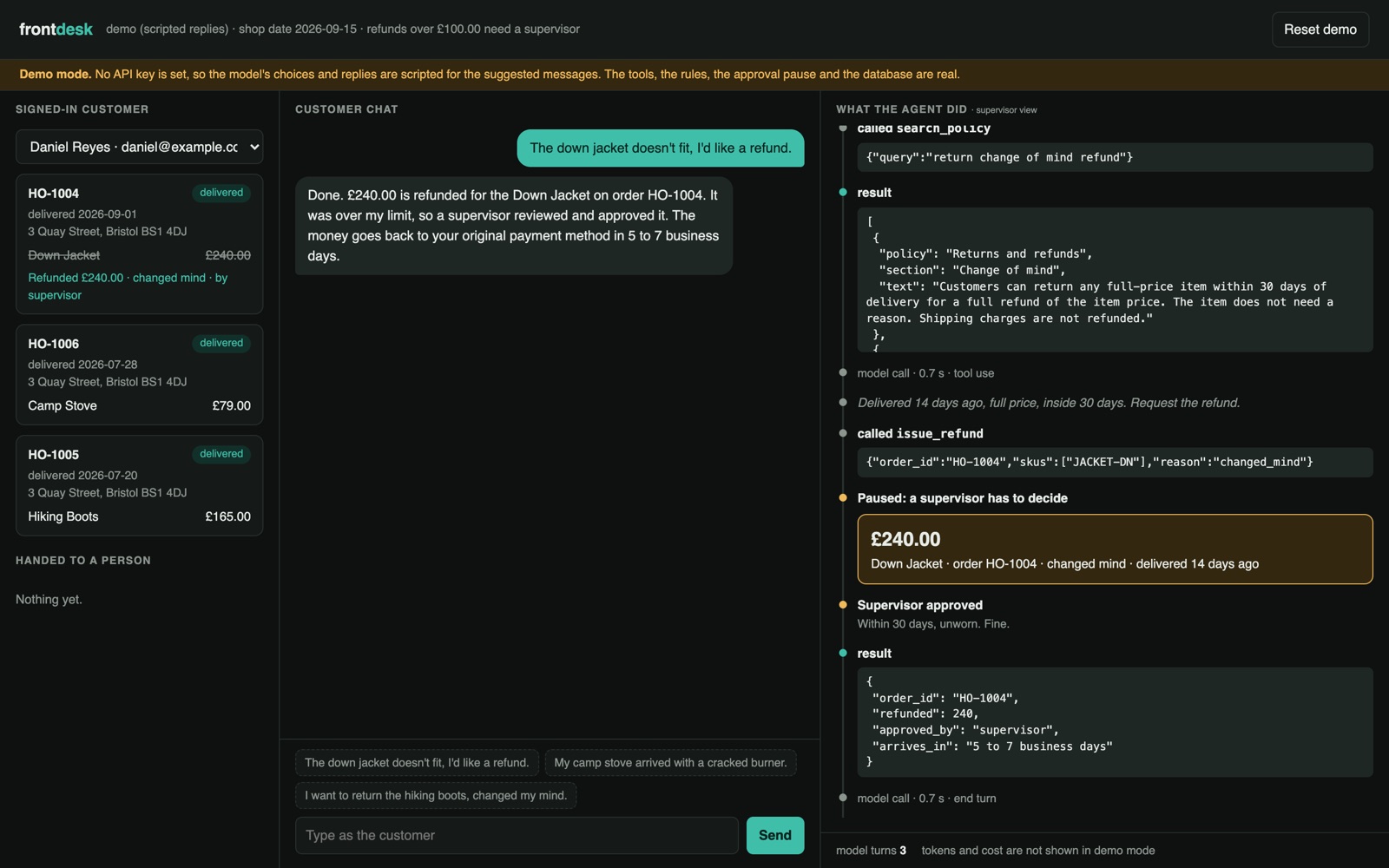
Task: Open order card HO-1006
Action: click(x=139, y=375)
